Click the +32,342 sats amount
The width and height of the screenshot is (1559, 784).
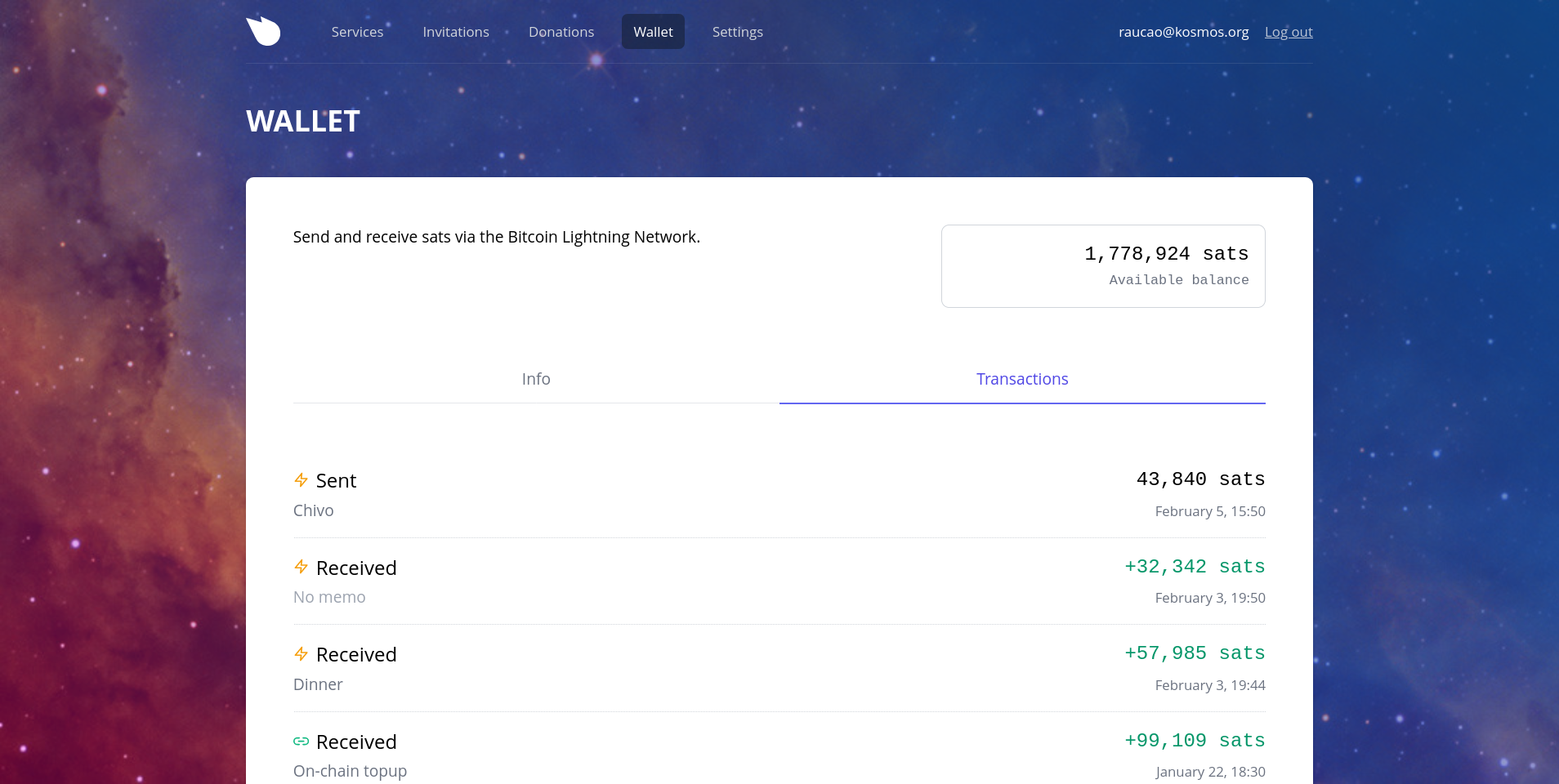pos(1195,567)
